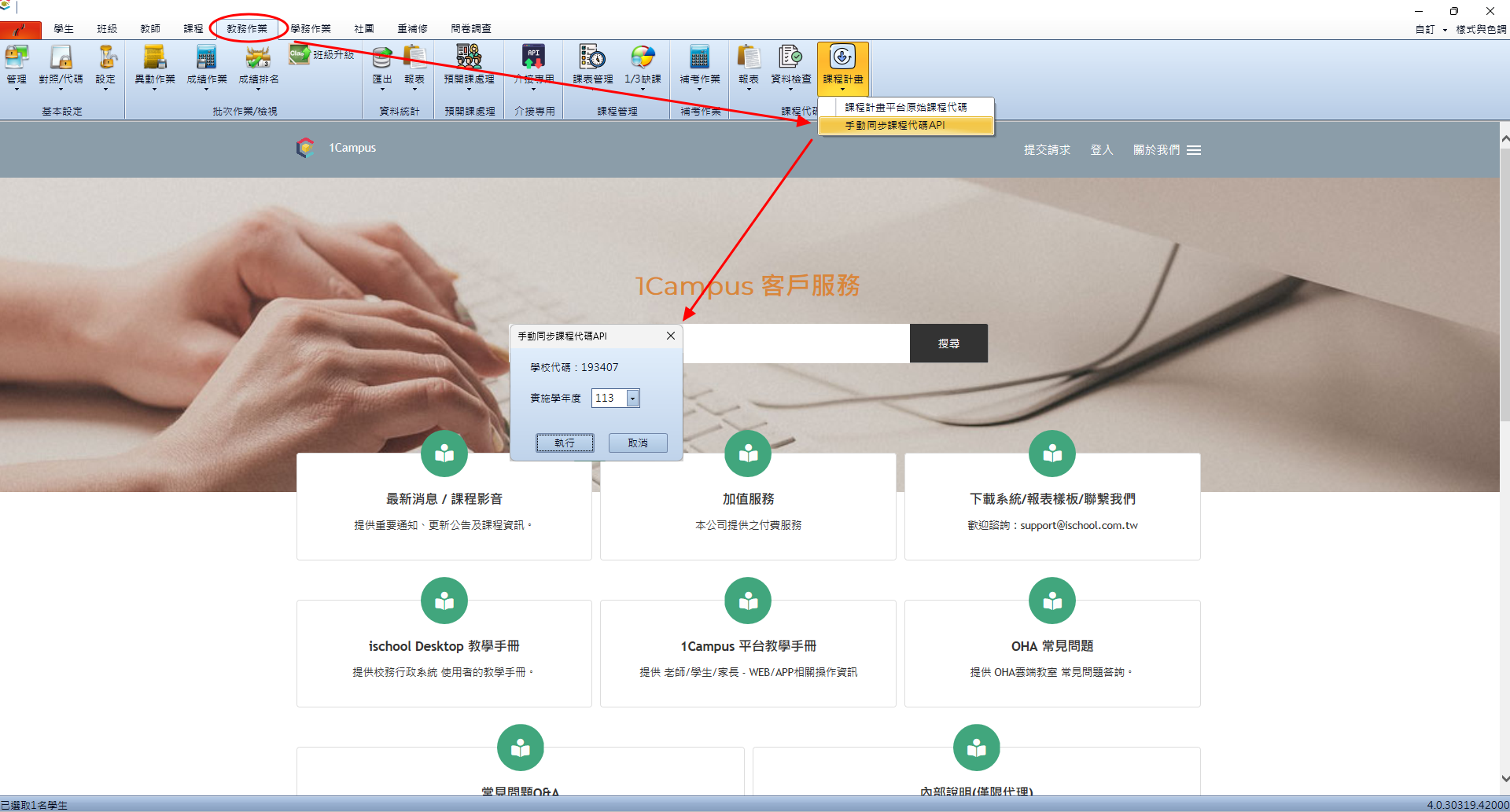Click the icon above ischool Desktop 教學手冊
1510x812 pixels.
click(444, 601)
